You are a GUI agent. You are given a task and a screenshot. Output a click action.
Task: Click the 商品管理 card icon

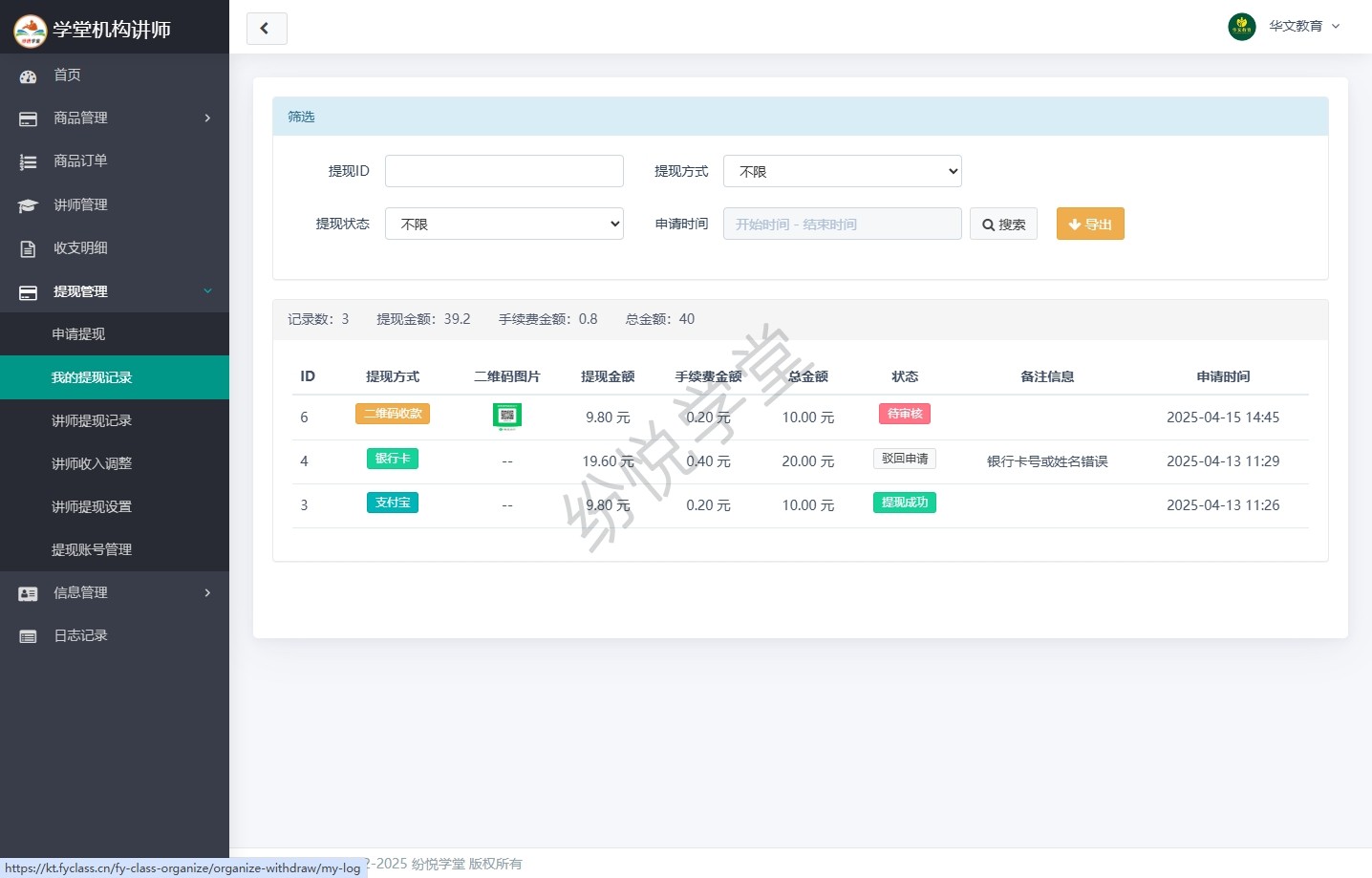coord(28,119)
